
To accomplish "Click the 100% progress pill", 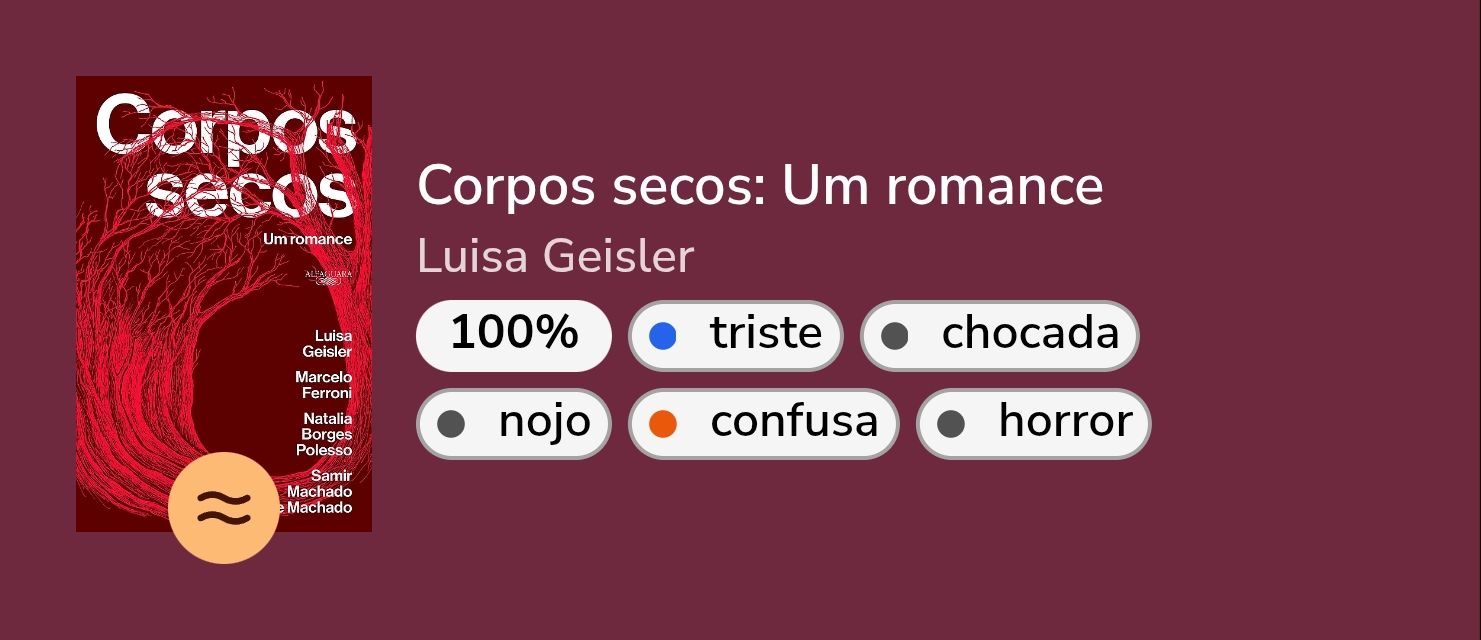I will pos(514,335).
